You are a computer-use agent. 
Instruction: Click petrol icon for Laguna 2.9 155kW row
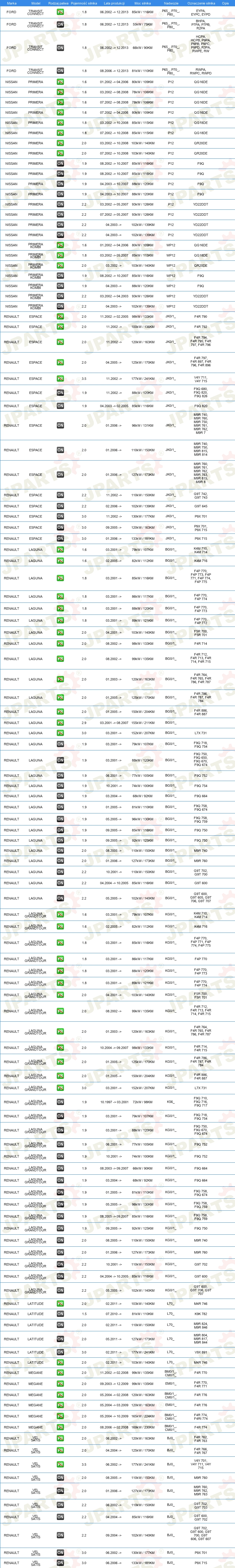click(x=60, y=723)
